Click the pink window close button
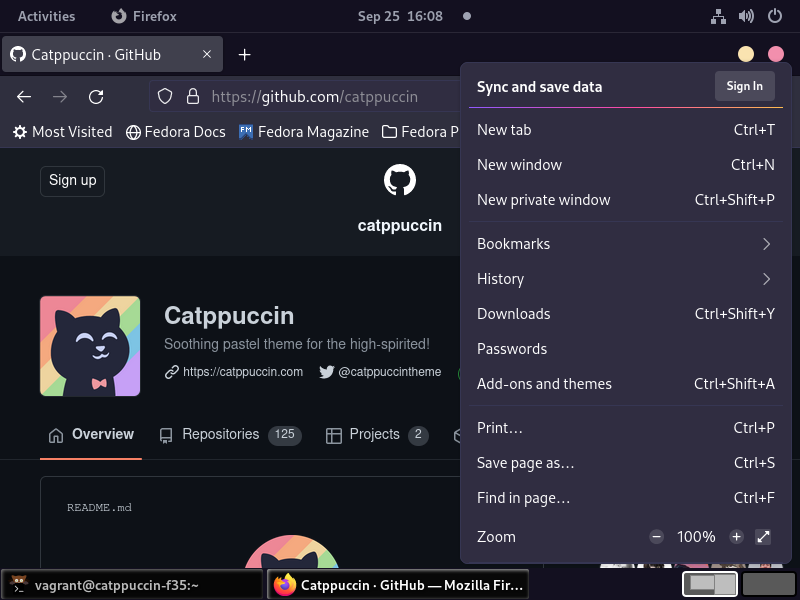The height and width of the screenshot is (600, 800). [776, 54]
